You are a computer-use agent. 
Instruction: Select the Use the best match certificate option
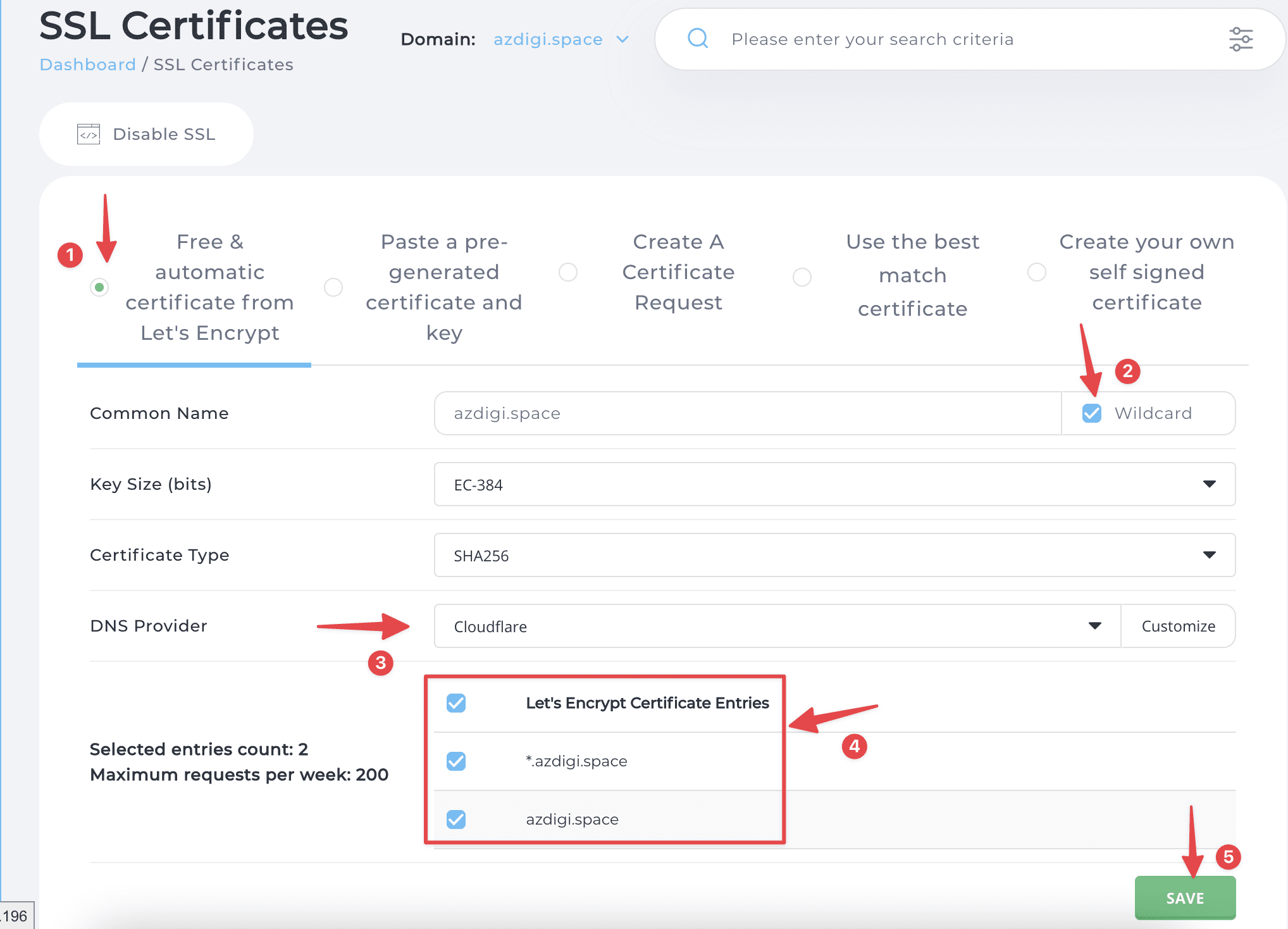[x=802, y=277]
